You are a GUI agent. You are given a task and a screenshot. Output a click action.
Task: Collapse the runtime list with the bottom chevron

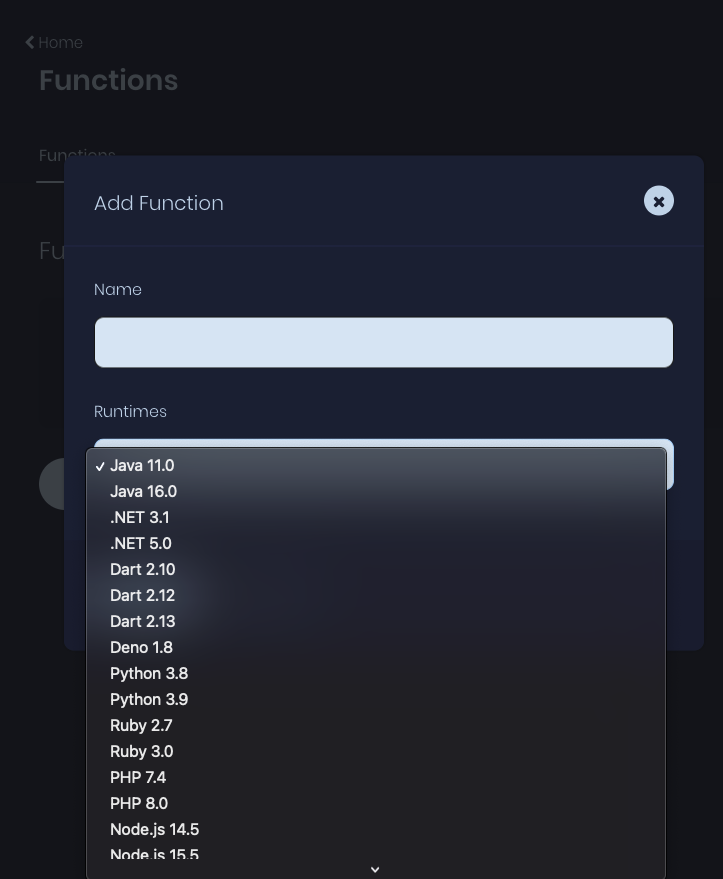pyautogui.click(x=375, y=868)
